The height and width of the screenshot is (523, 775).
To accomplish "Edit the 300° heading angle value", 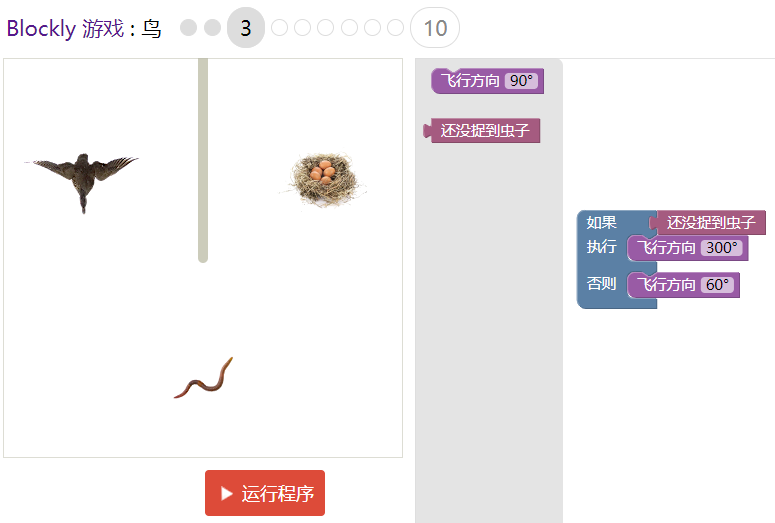I will click(722, 248).
